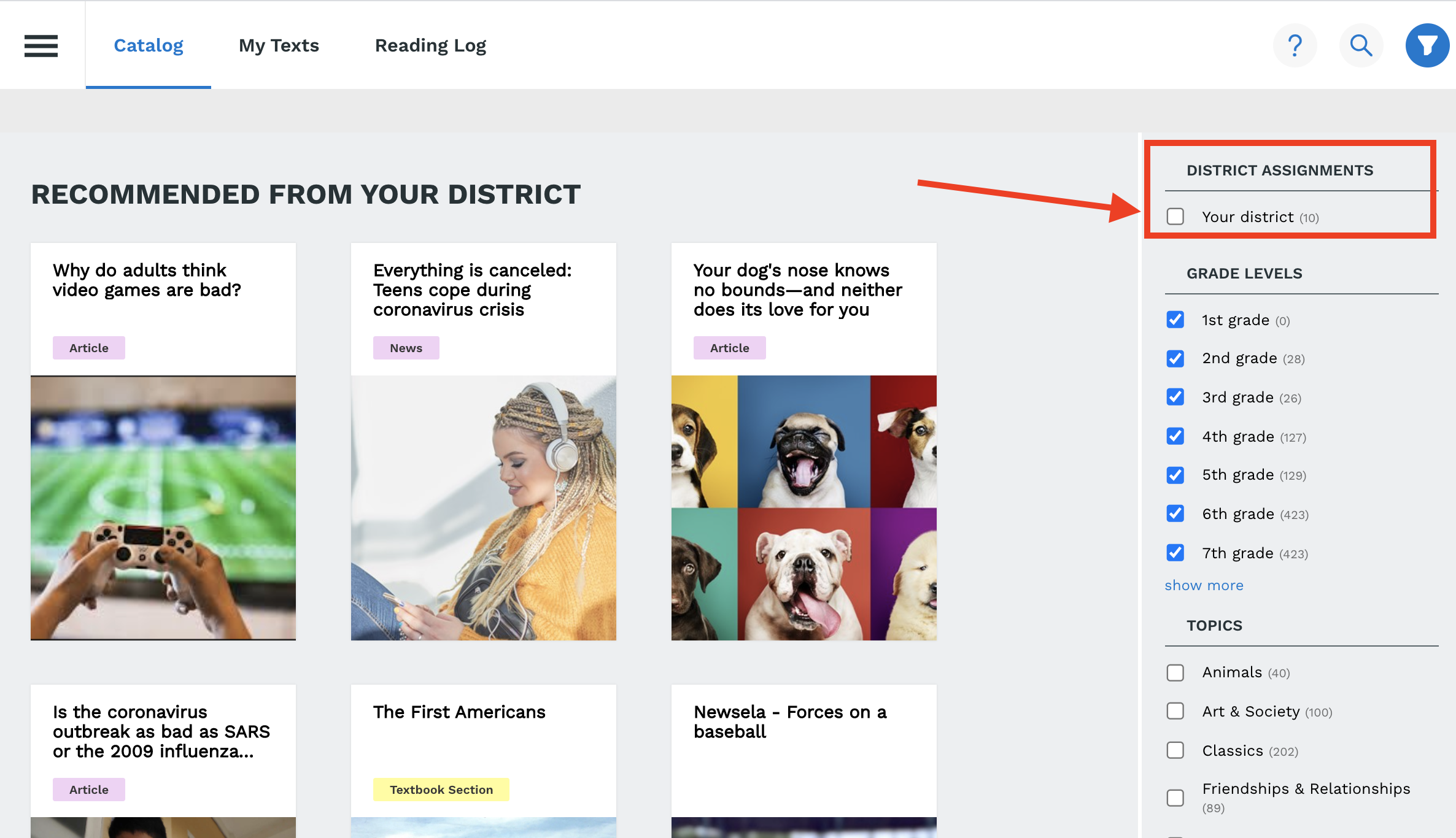
Task: Click the News tag on coronavirus card
Action: (x=406, y=348)
